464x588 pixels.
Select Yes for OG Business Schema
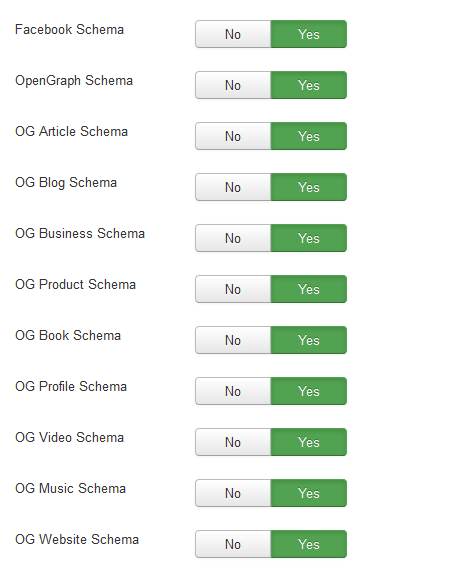click(309, 238)
